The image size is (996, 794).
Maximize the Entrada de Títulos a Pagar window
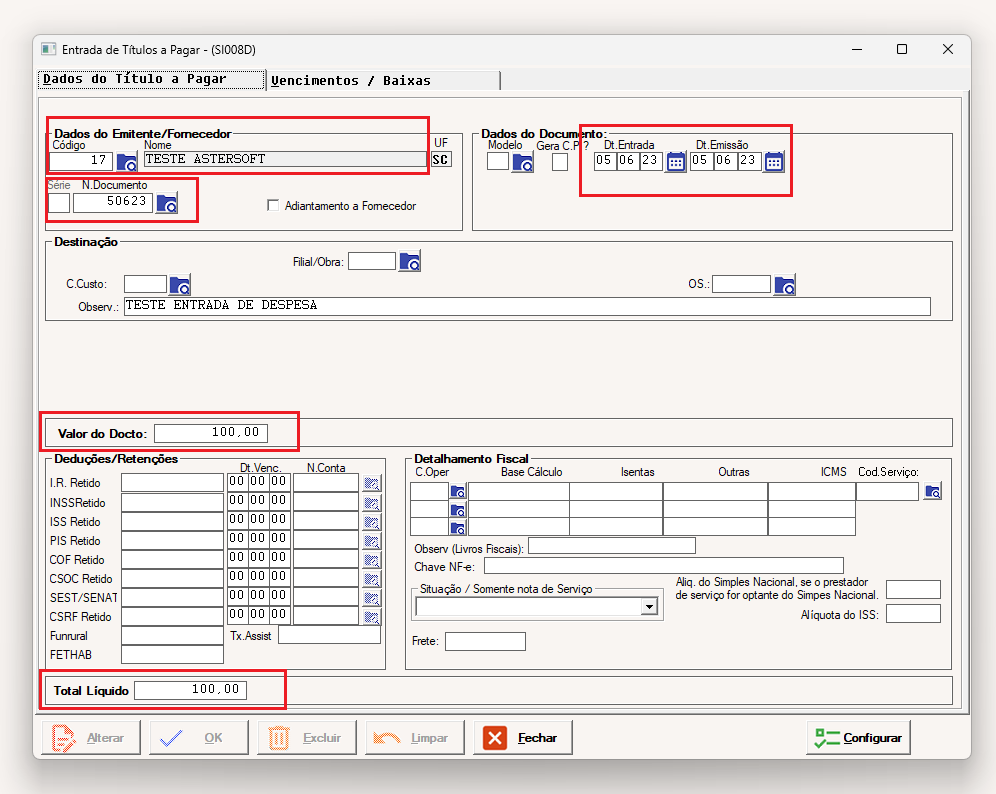pyautogui.click(x=902, y=50)
